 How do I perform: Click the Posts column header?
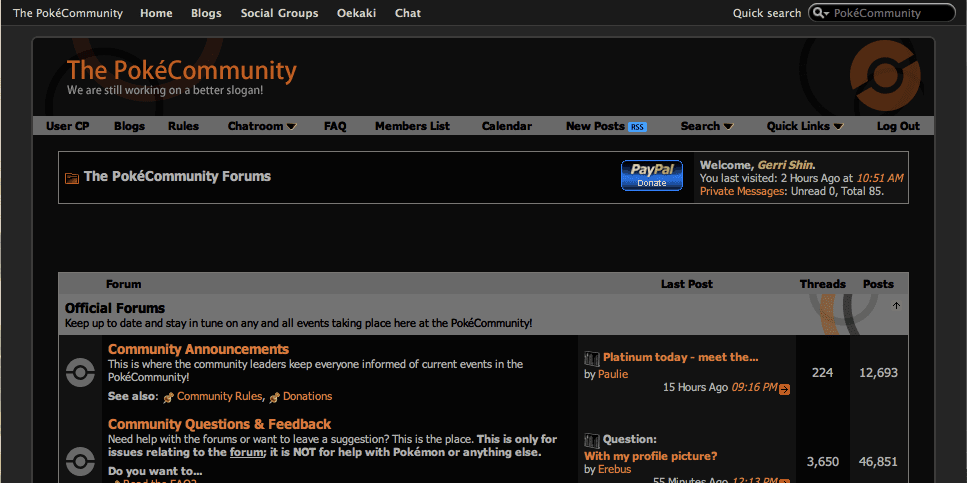click(x=878, y=284)
